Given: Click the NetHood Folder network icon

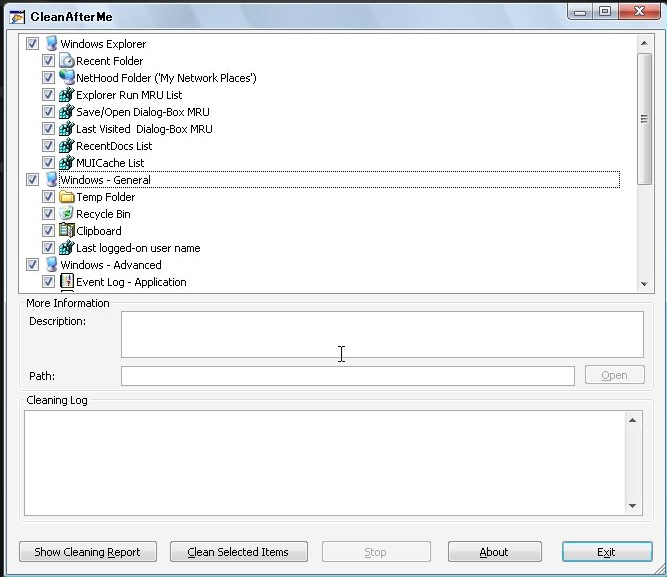Looking at the screenshot, I should (x=67, y=77).
